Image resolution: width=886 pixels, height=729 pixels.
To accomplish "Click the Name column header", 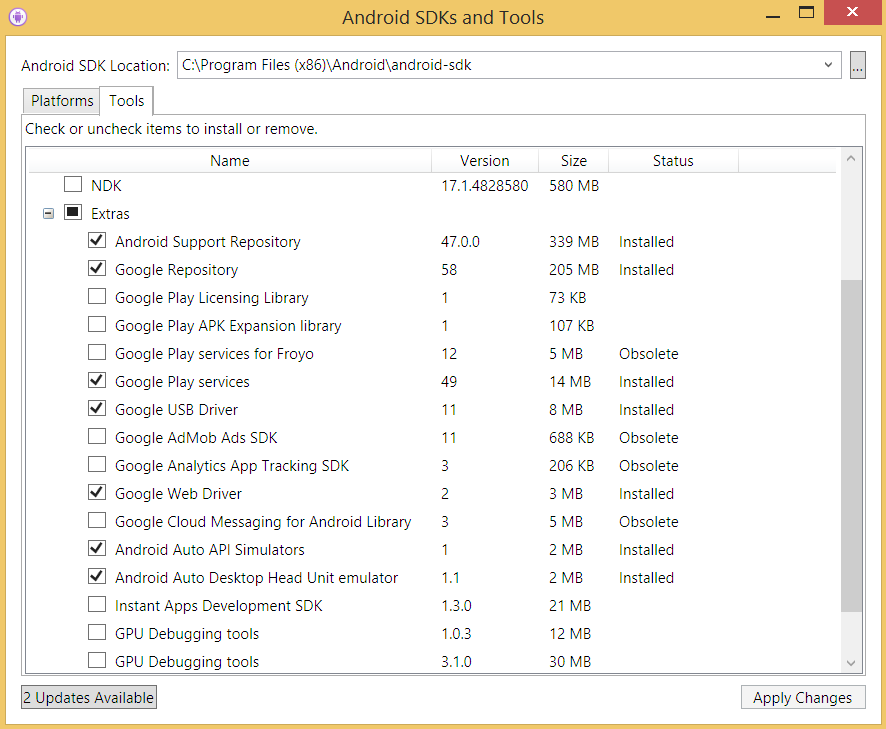I will 230,160.
